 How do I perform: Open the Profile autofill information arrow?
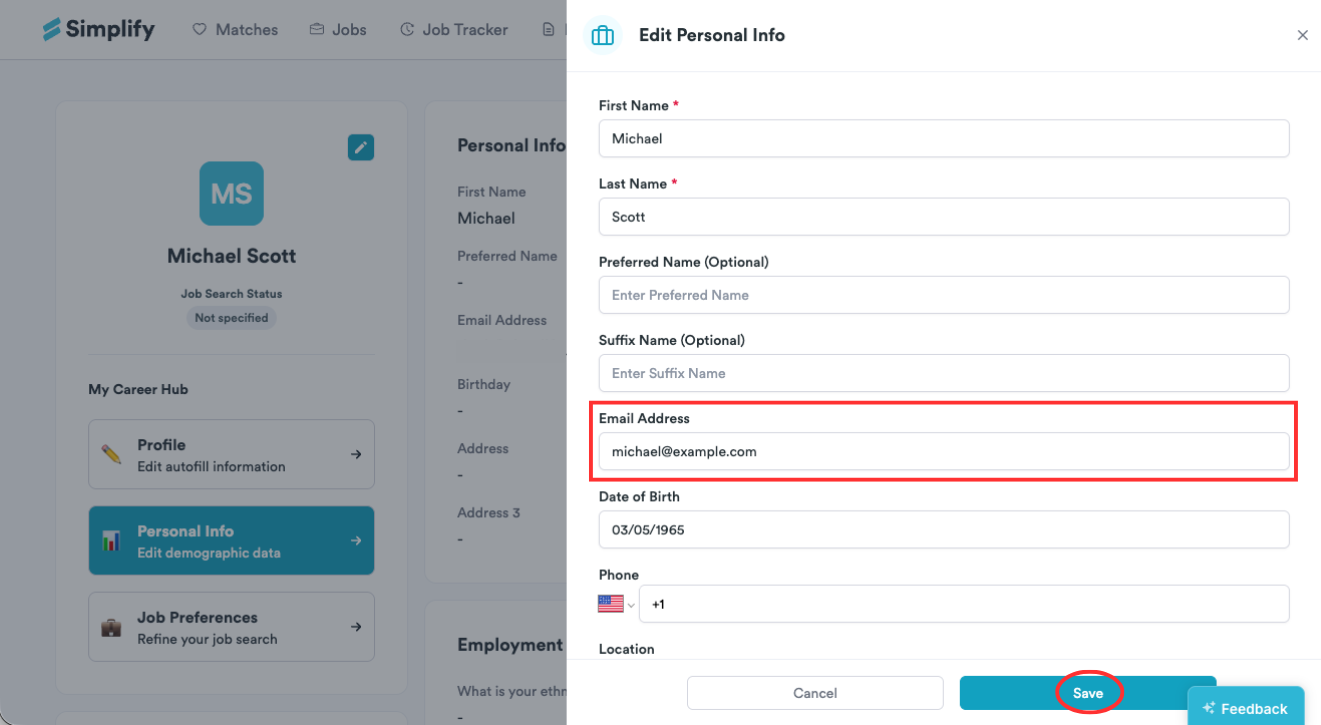click(356, 454)
